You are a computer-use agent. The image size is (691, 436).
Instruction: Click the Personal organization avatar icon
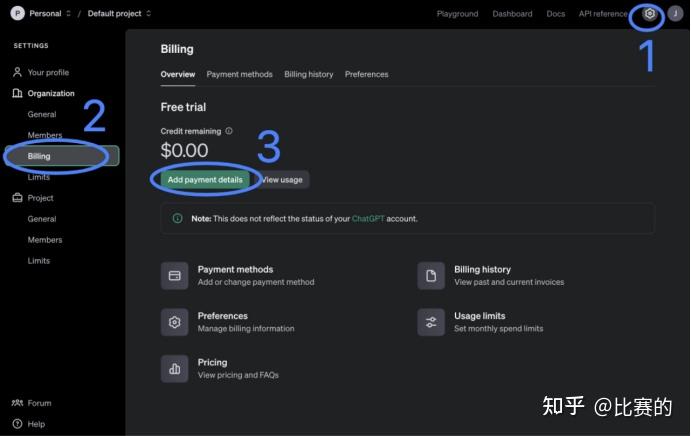pos(17,14)
